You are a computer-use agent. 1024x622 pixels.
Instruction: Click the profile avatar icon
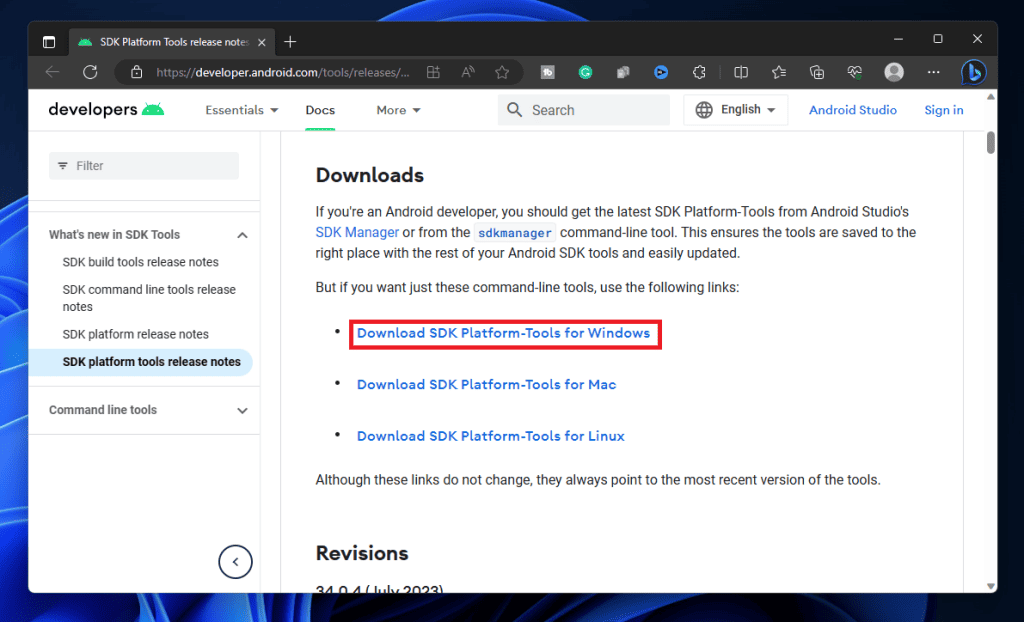click(893, 71)
